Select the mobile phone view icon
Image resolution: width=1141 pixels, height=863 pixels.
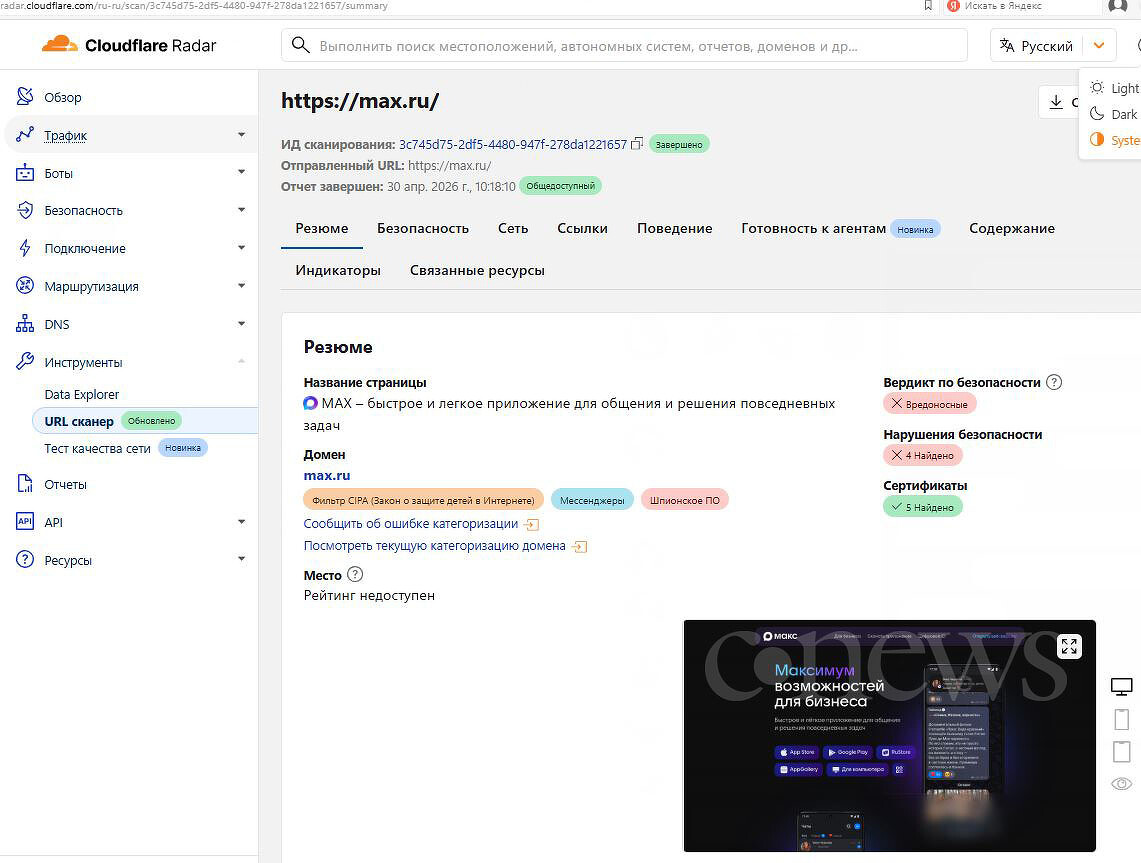click(1121, 720)
